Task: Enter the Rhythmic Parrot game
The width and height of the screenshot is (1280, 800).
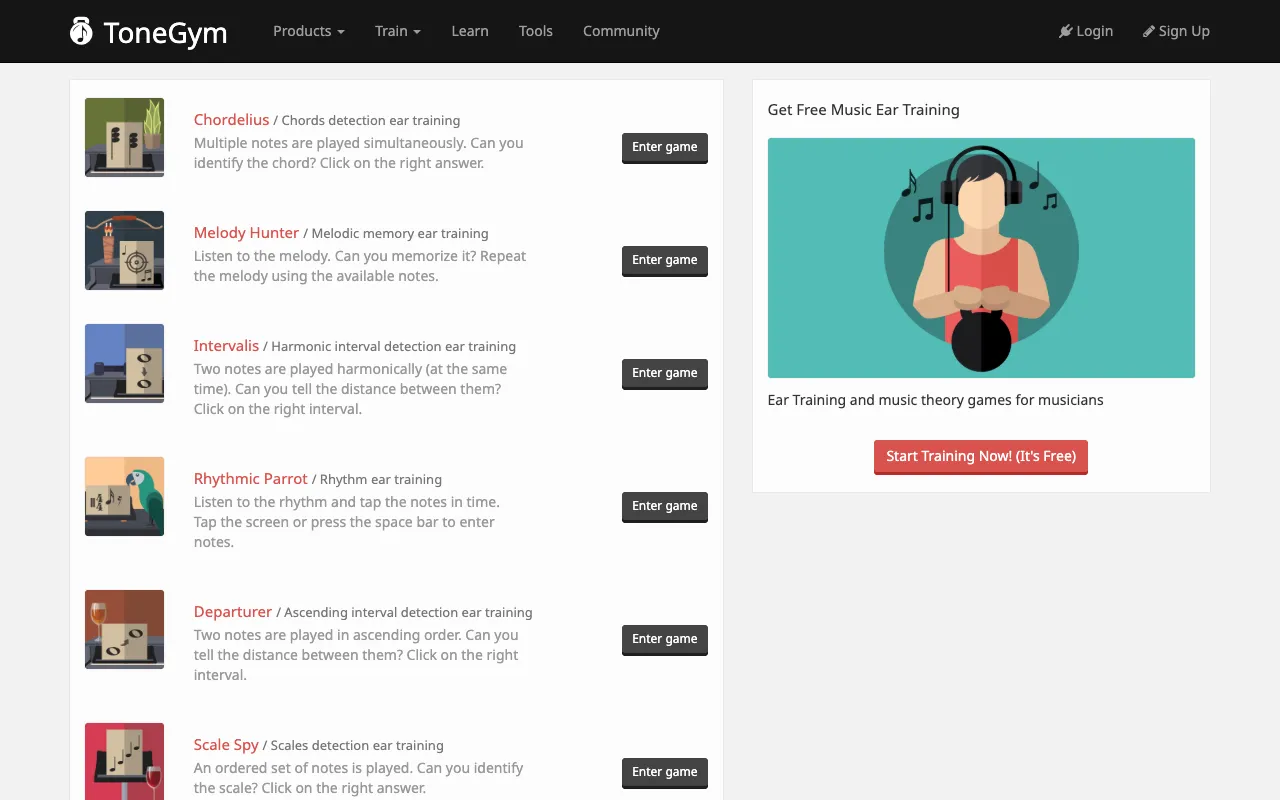Action: tap(665, 506)
